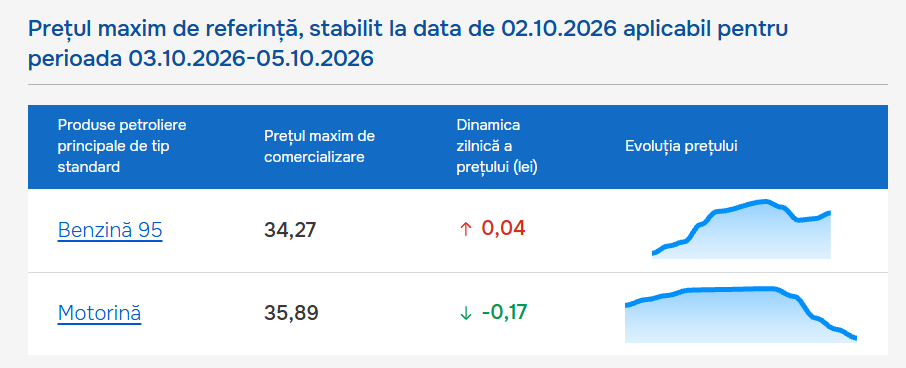Click the 0,04 daily price change value
This screenshot has height=368, width=906.
click(503, 229)
